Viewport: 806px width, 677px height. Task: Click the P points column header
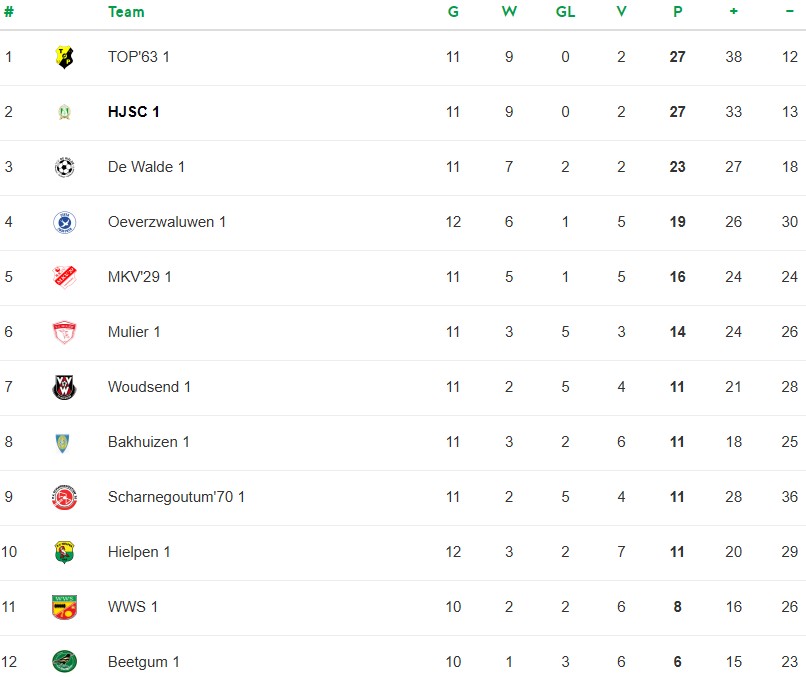point(677,12)
